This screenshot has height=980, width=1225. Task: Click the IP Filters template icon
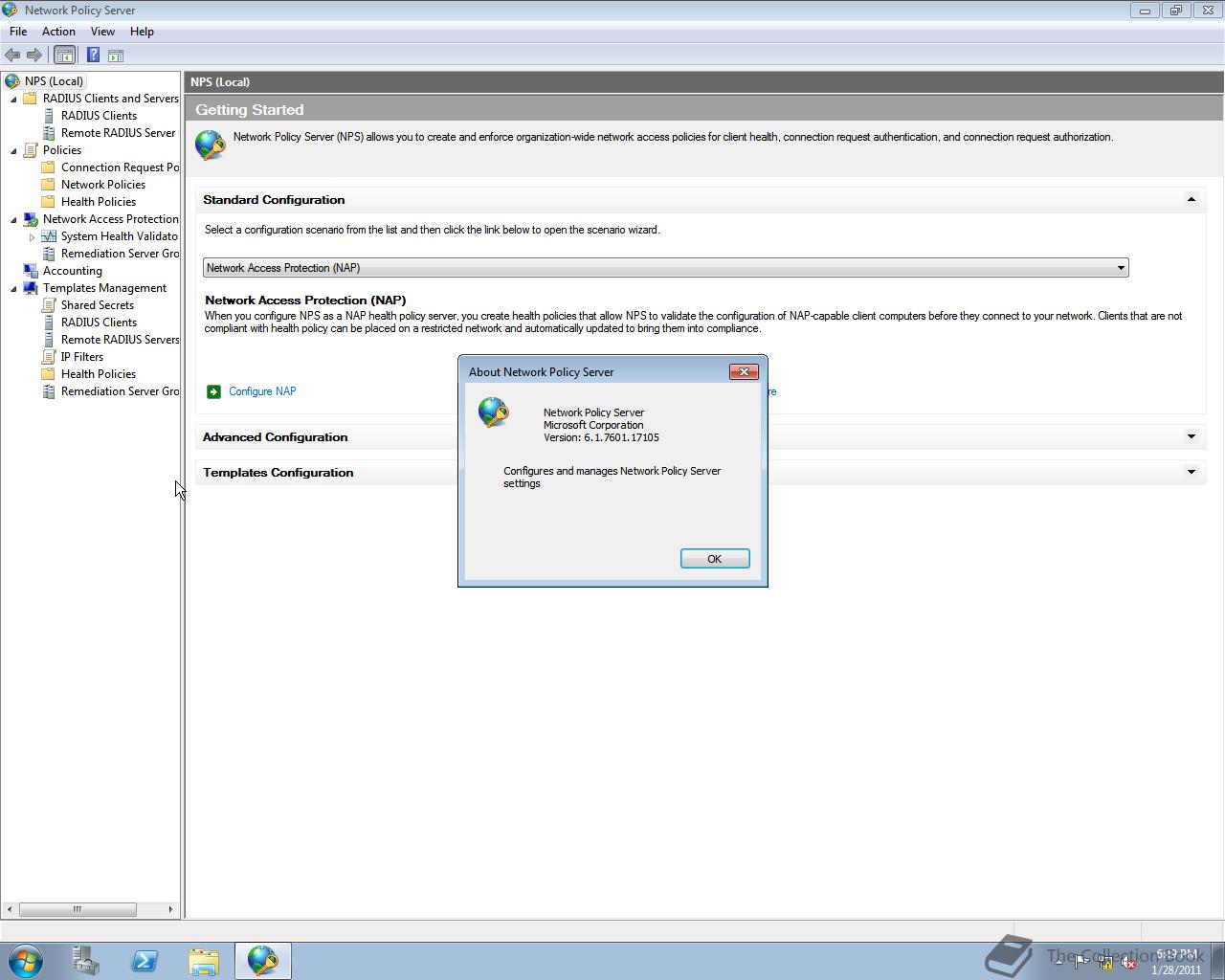tap(49, 357)
